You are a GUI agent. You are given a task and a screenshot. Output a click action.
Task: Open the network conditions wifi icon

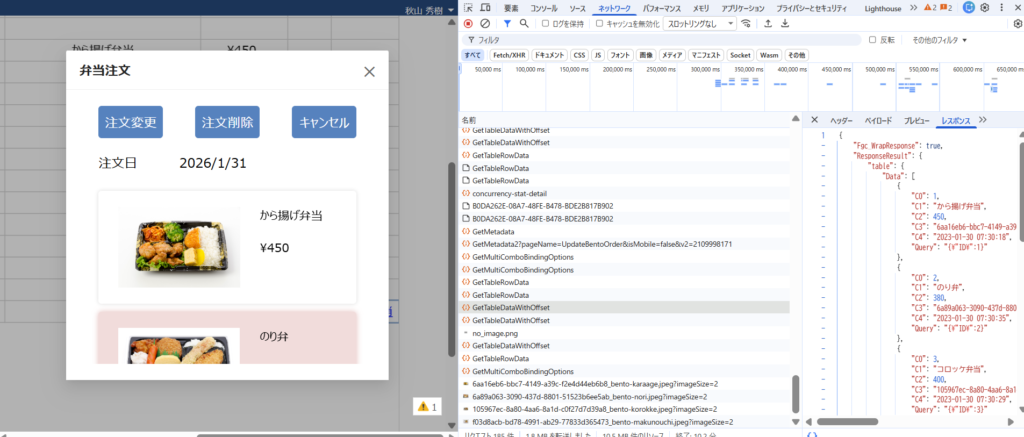coord(745,23)
